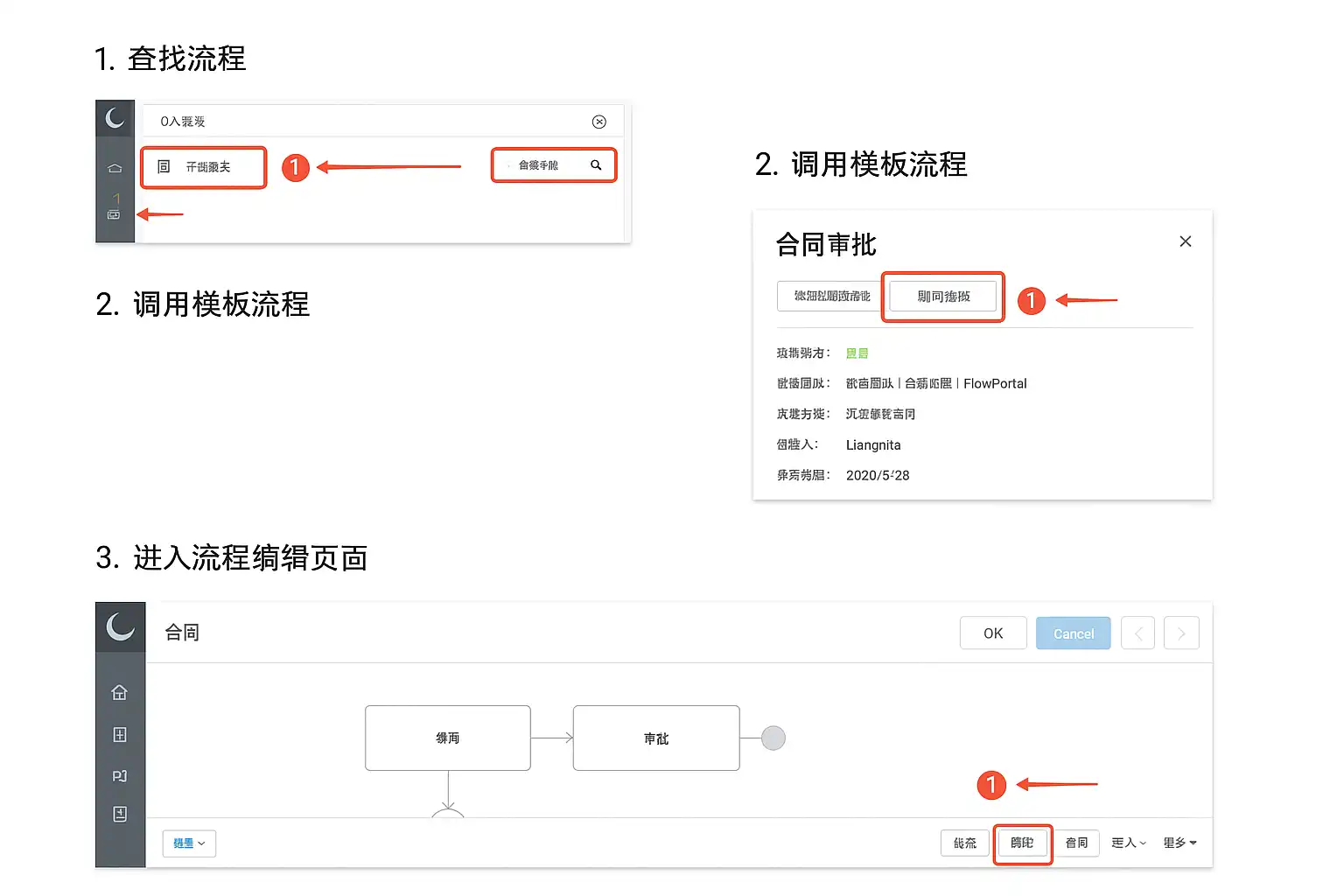Click the magnifier icon in the highlighted search box
The height and width of the screenshot is (896, 1344).
(596, 165)
